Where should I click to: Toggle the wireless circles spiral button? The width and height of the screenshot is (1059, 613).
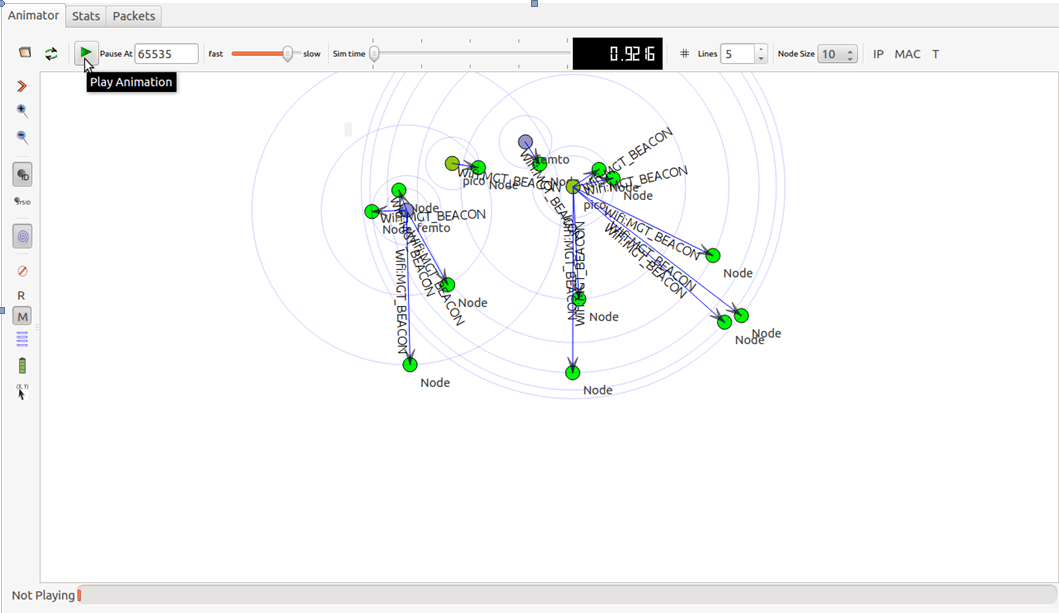22,236
